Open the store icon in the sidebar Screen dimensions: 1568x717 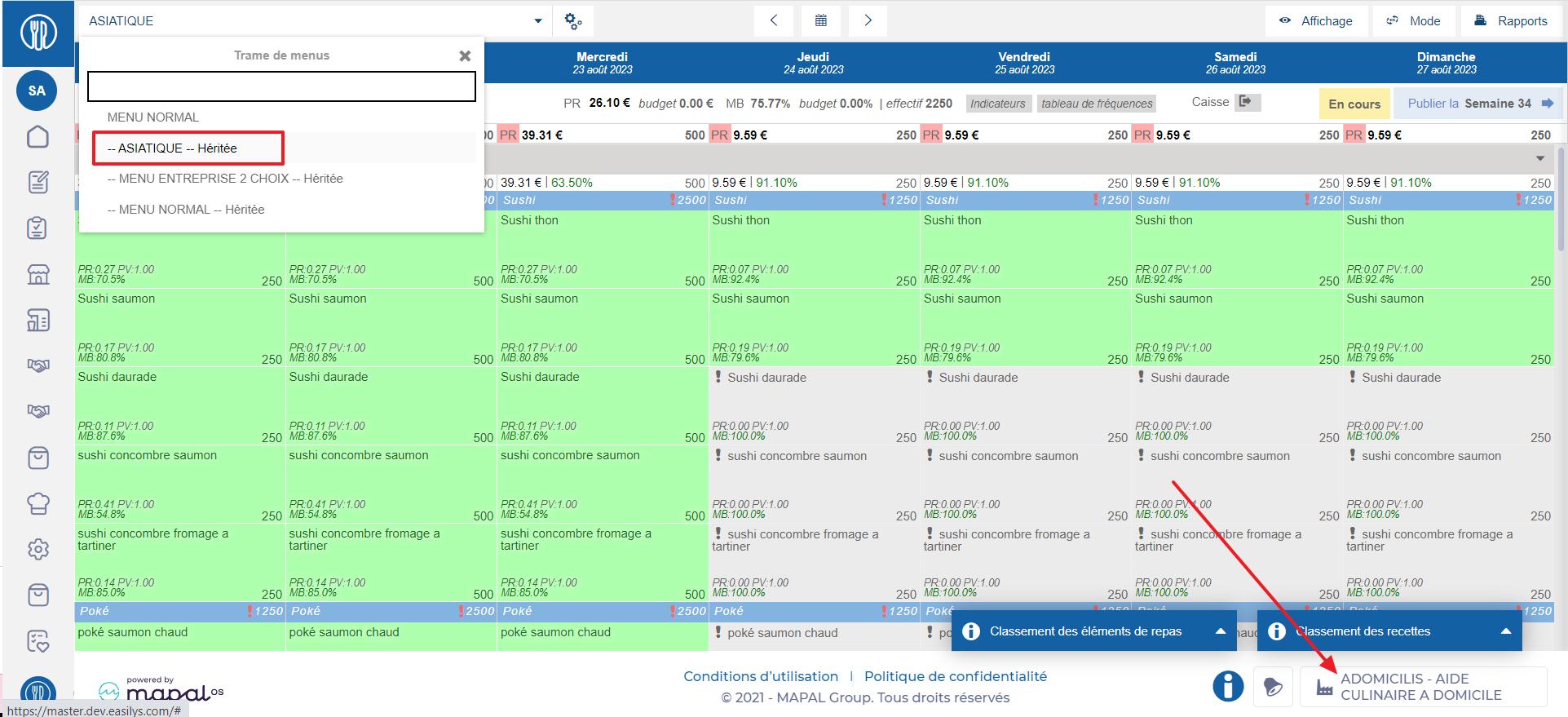click(38, 274)
